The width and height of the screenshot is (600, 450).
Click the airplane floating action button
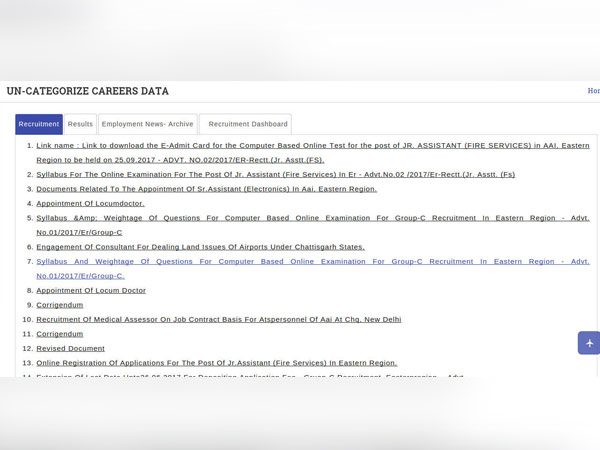click(589, 343)
